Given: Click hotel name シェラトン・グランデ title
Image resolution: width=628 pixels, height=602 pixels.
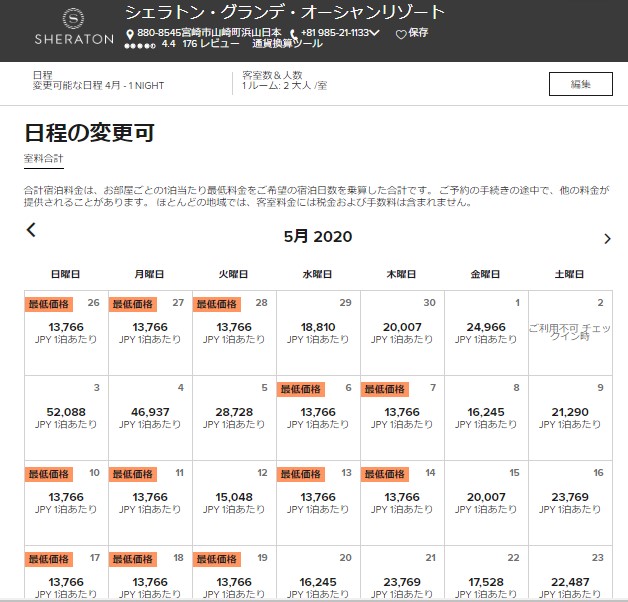Looking at the screenshot, I should tap(285, 13).
